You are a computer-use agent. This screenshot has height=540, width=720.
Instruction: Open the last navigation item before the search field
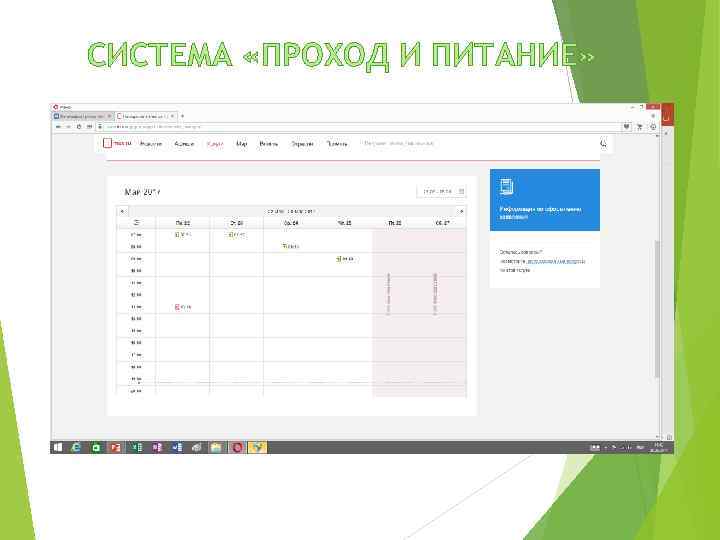(x=337, y=144)
